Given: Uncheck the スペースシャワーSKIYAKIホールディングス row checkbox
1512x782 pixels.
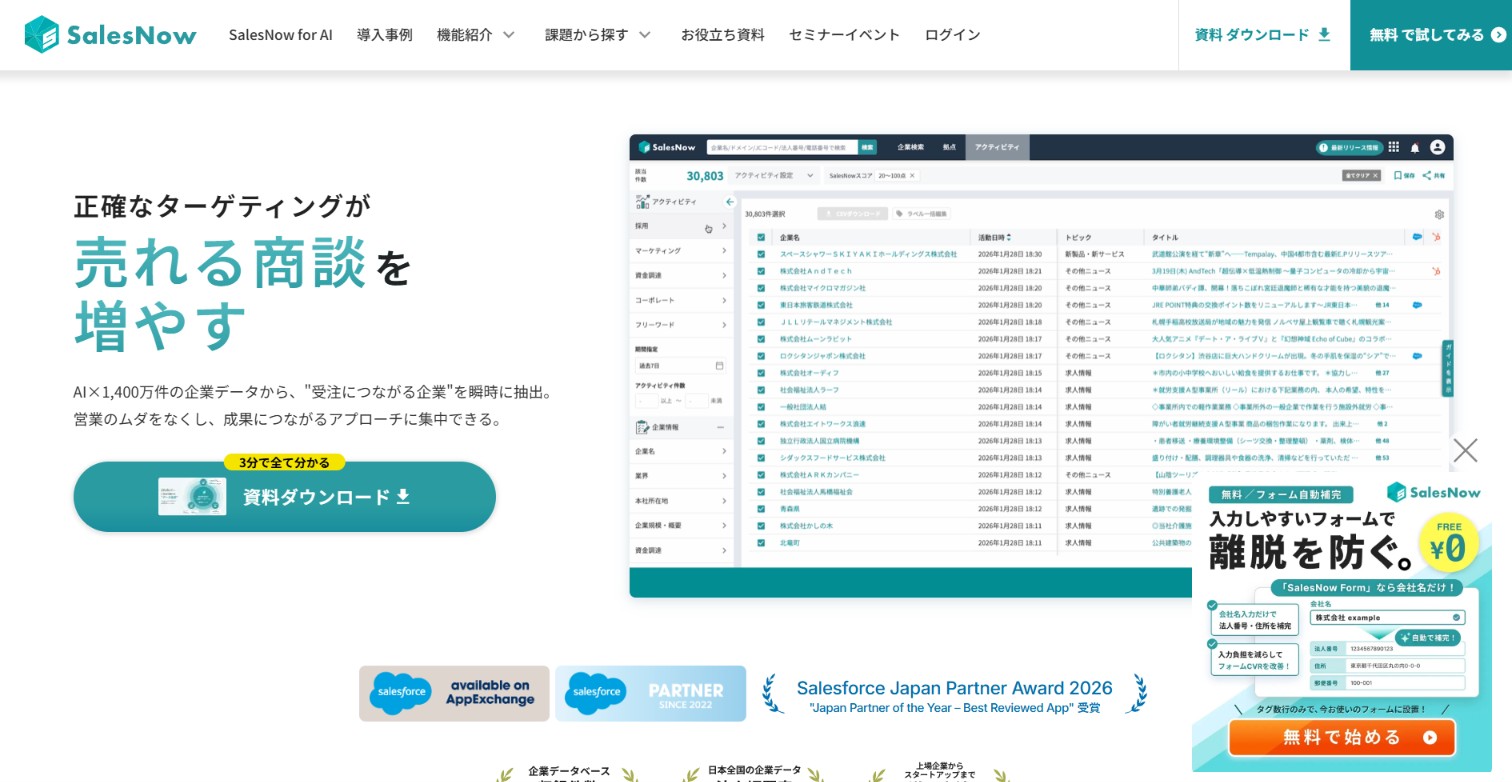Looking at the screenshot, I should click(x=761, y=254).
